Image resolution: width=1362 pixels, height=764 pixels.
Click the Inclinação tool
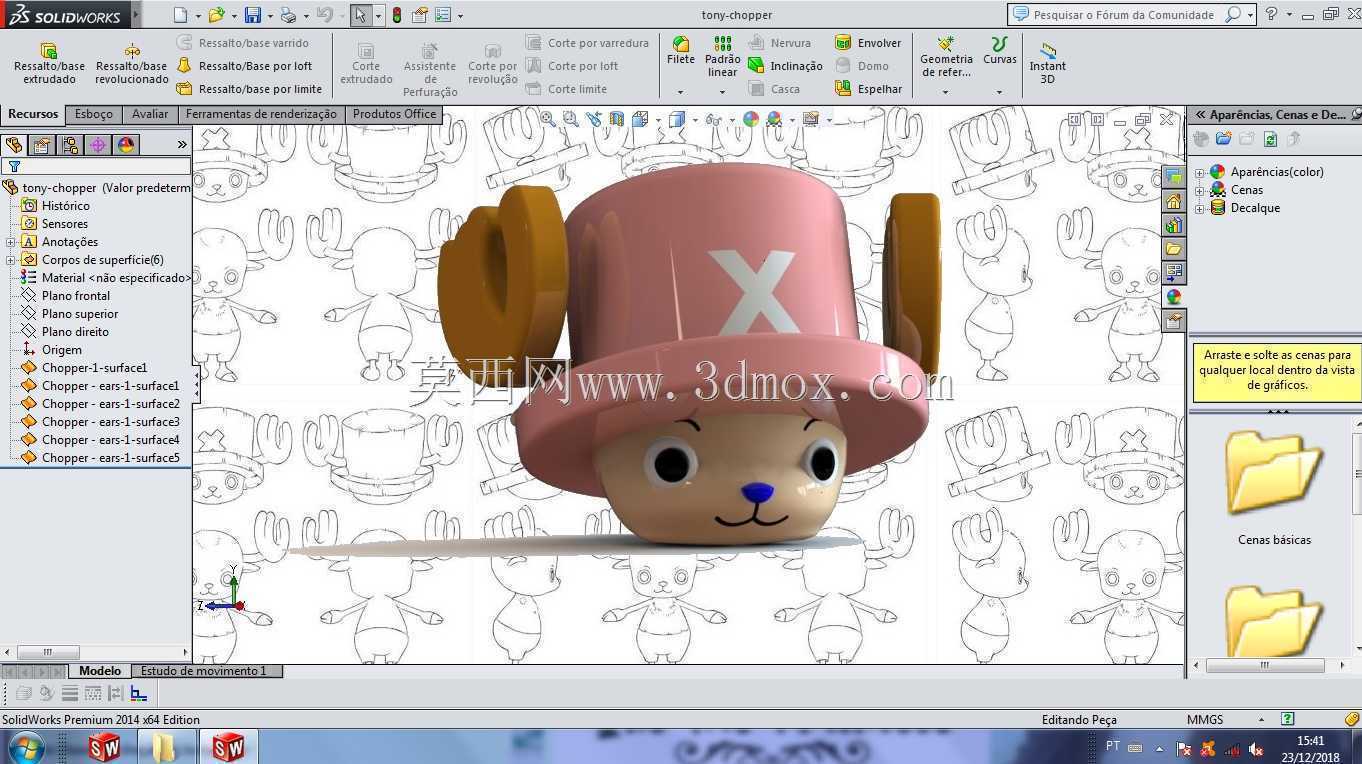(x=785, y=66)
